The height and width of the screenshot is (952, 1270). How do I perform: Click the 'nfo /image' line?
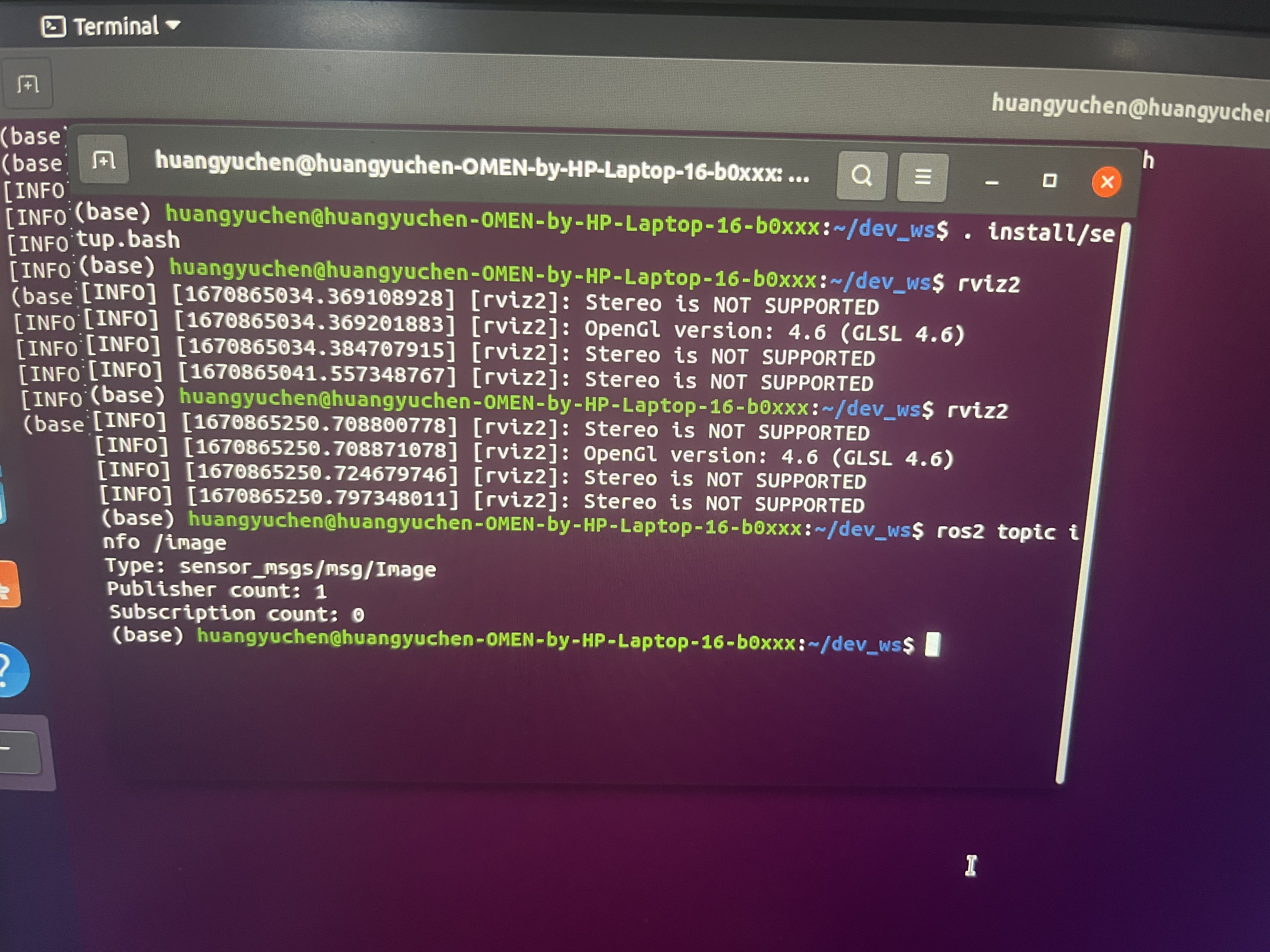164,542
